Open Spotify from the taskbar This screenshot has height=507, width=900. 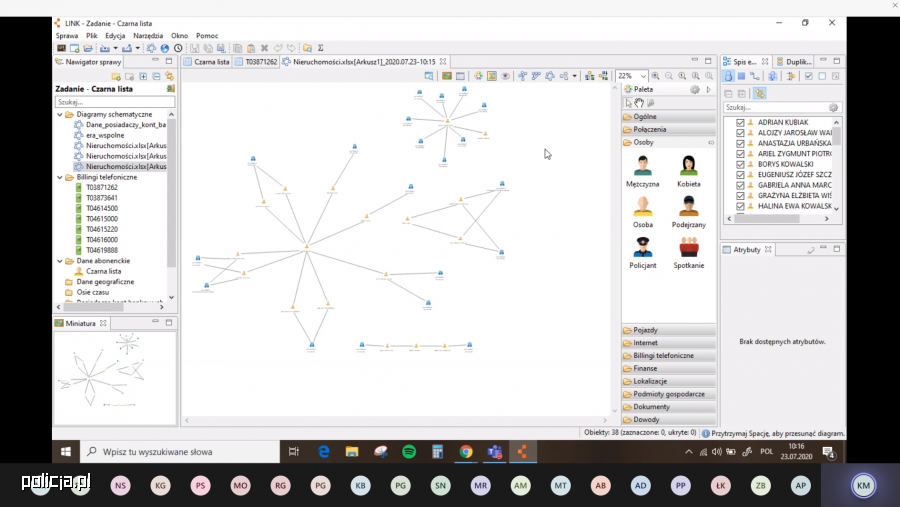click(409, 452)
